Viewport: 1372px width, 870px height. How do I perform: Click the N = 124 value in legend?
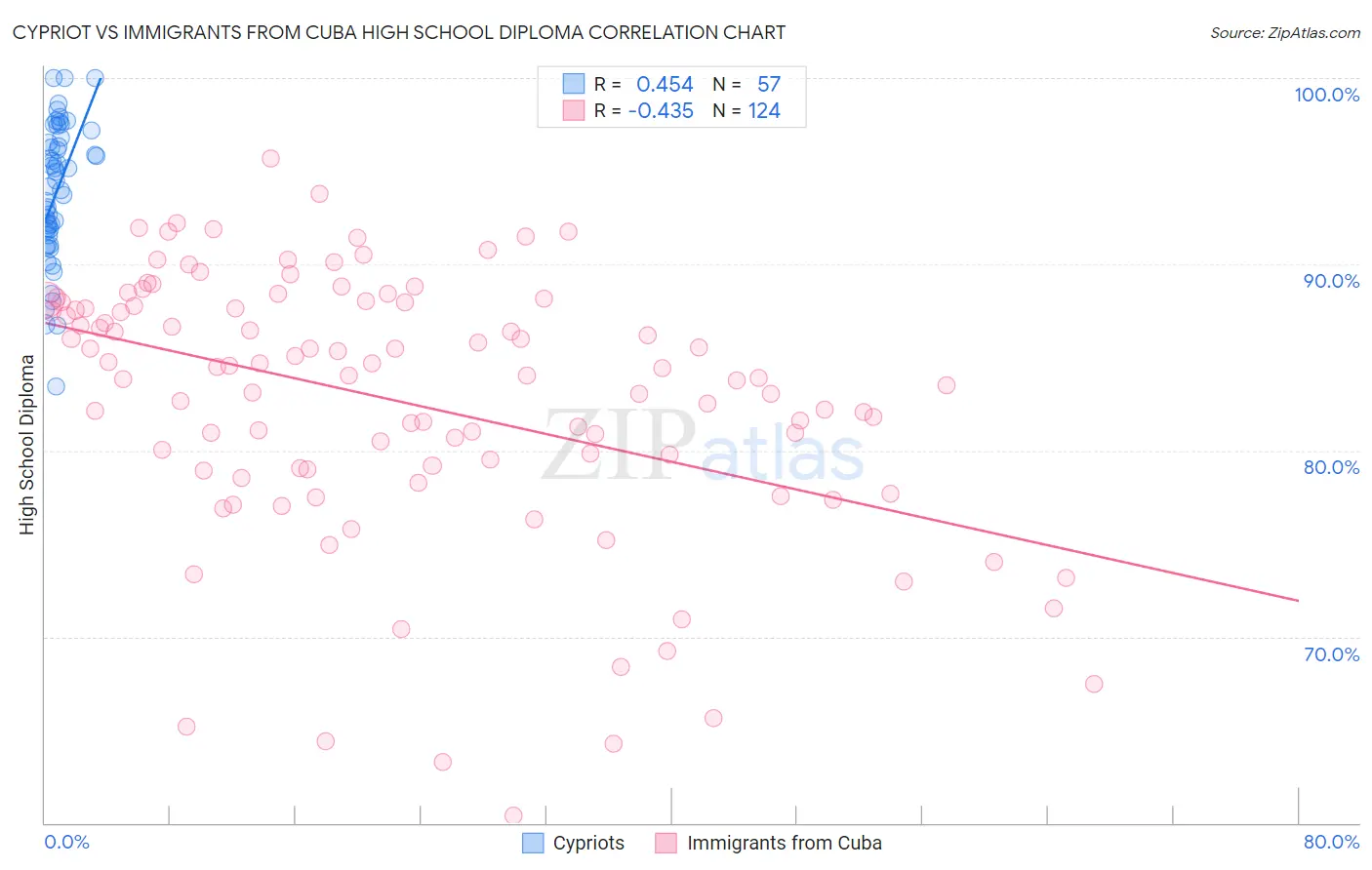click(747, 110)
